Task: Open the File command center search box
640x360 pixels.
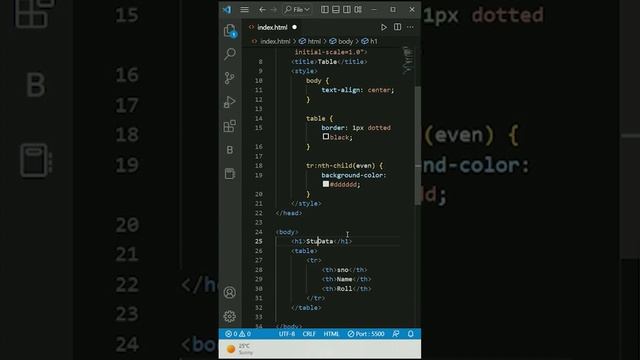Action: pyautogui.click(x=297, y=9)
